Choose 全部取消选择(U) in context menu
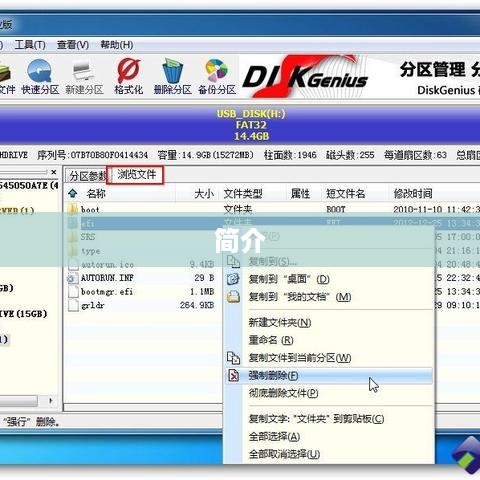Screen dimensions: 480x480 (x=329, y=454)
